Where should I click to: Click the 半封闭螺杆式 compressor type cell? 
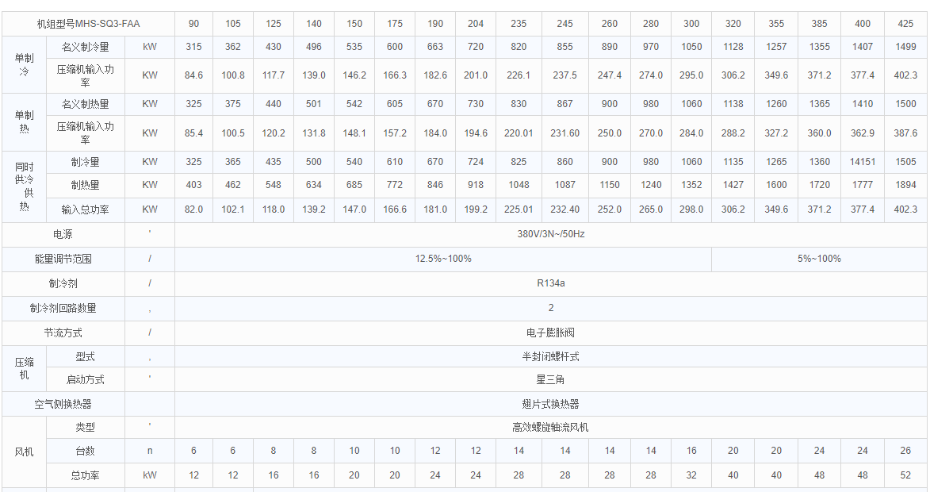point(549,356)
